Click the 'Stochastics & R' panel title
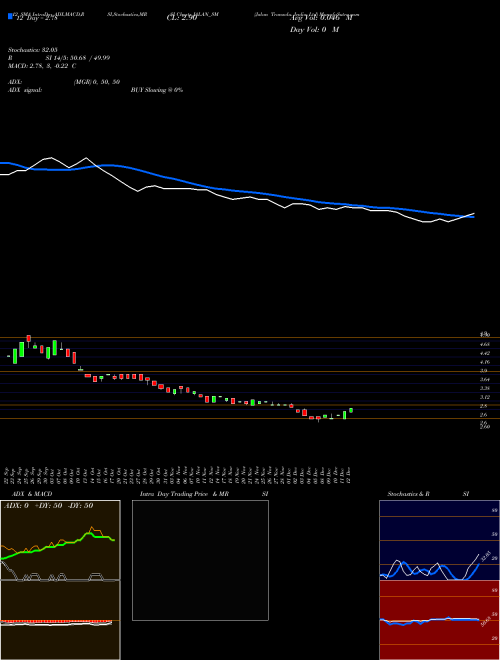500x660 pixels. pyautogui.click(x=408, y=494)
